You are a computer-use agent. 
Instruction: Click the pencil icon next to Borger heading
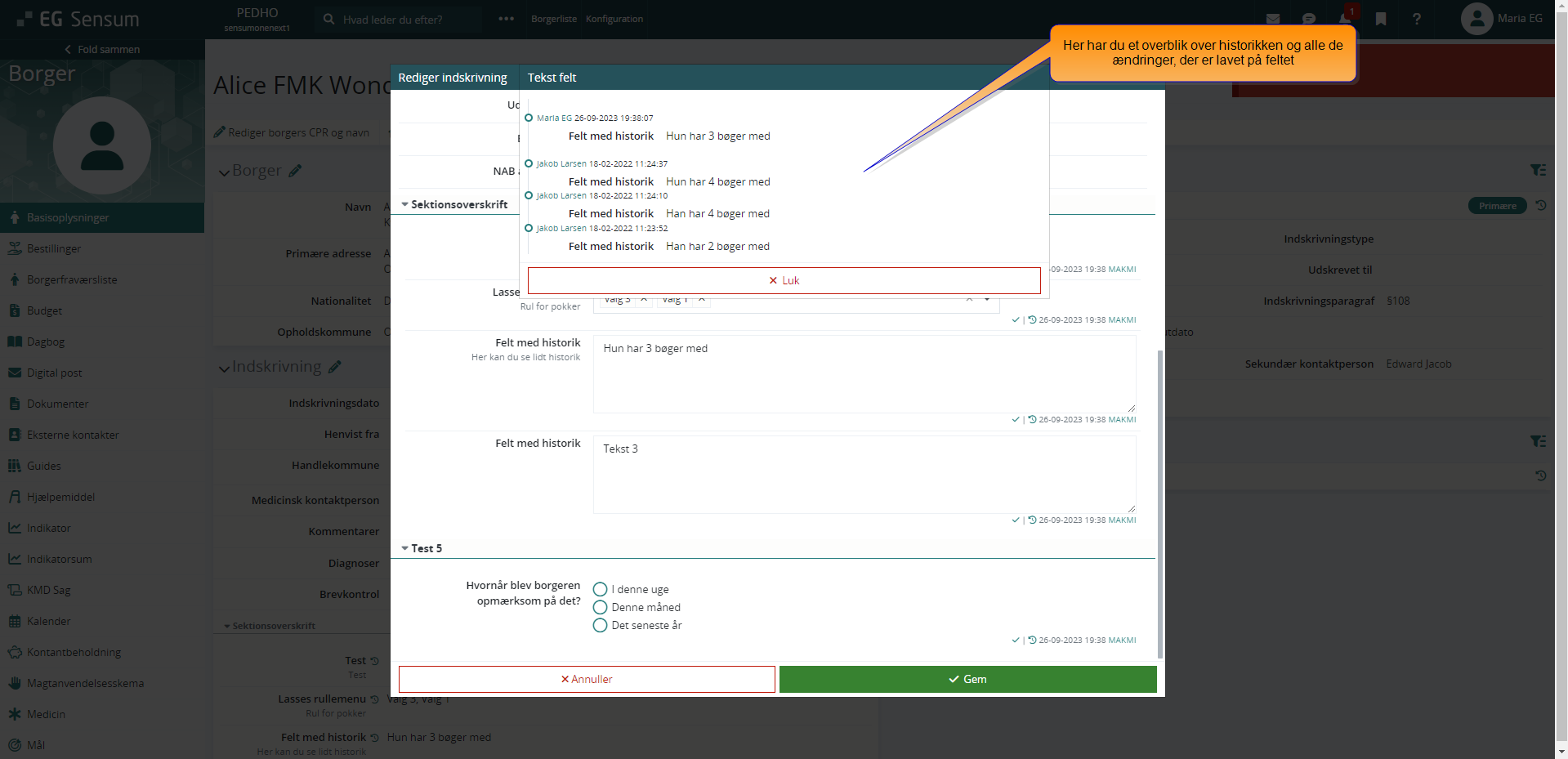coord(295,170)
